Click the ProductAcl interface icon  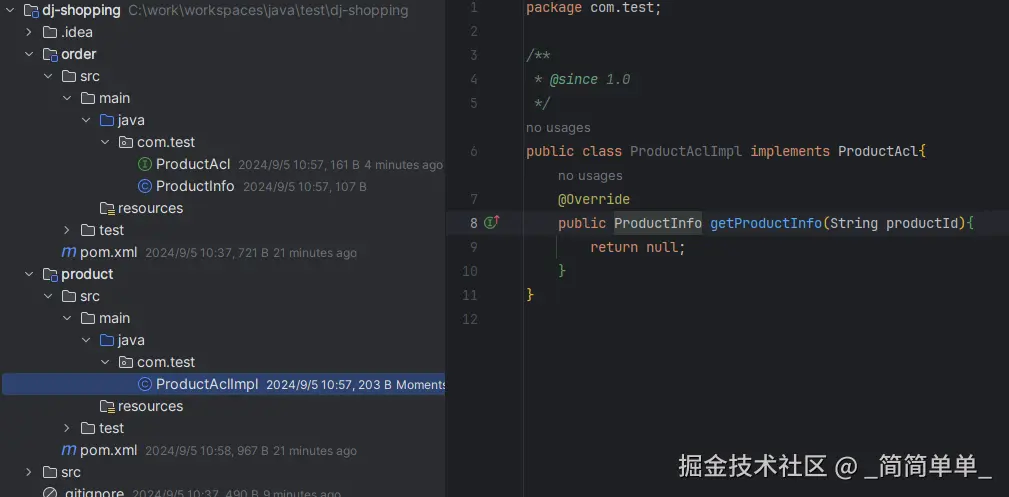145,164
